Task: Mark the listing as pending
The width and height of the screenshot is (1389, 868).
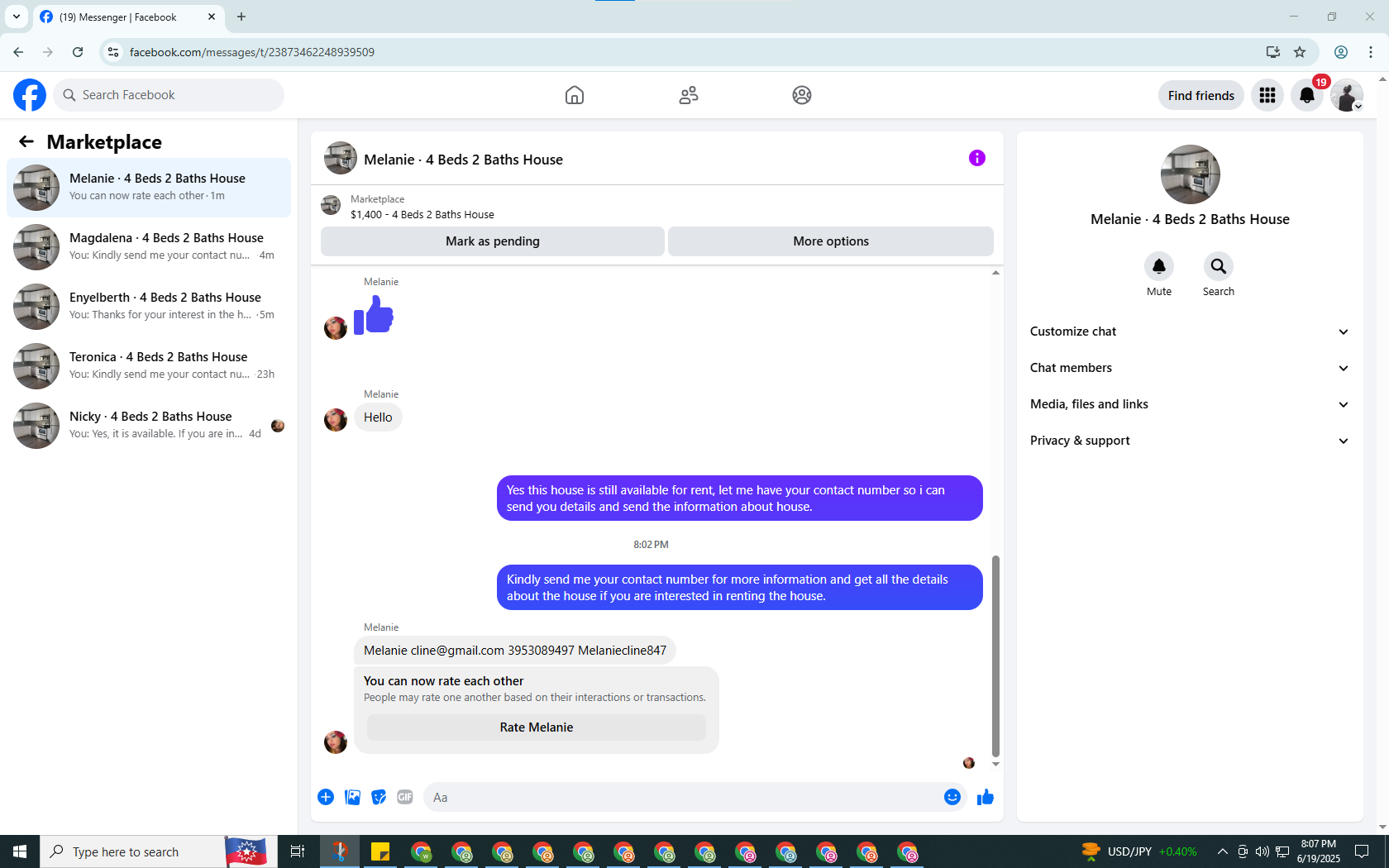Action: pos(493,241)
